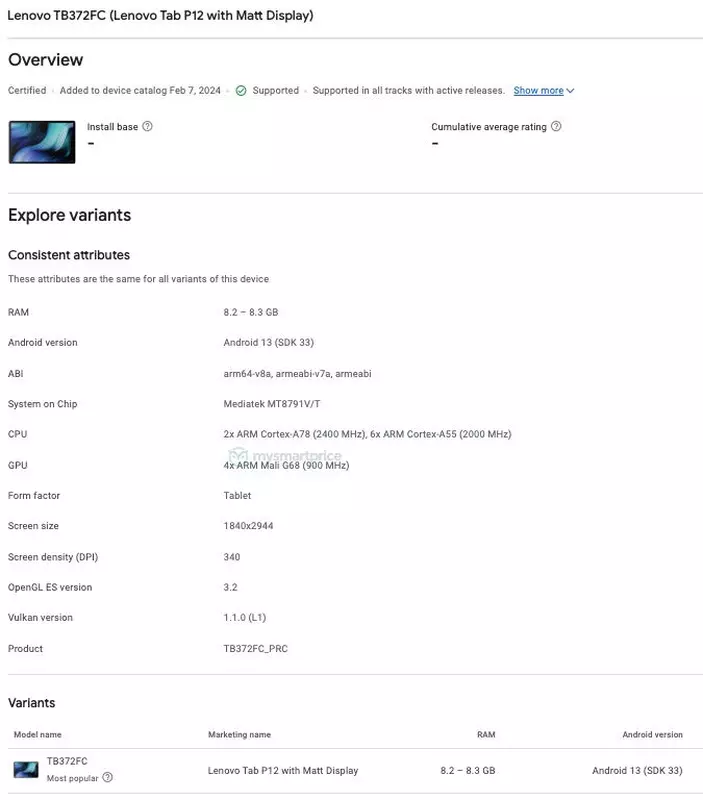Select the Lenovo Tab P12 with Matt Display marketing name

click(283, 770)
